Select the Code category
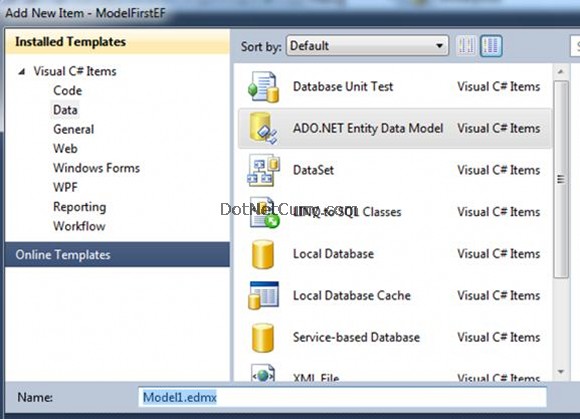The image size is (580, 419). pyautogui.click(x=68, y=91)
